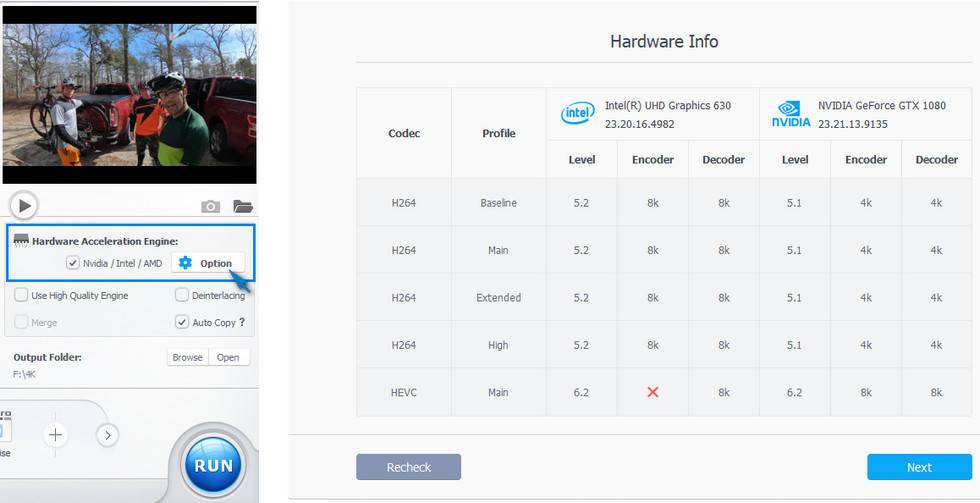Toggle the Merge checkbox
Viewport: 980px width, 503px height.
21,322
